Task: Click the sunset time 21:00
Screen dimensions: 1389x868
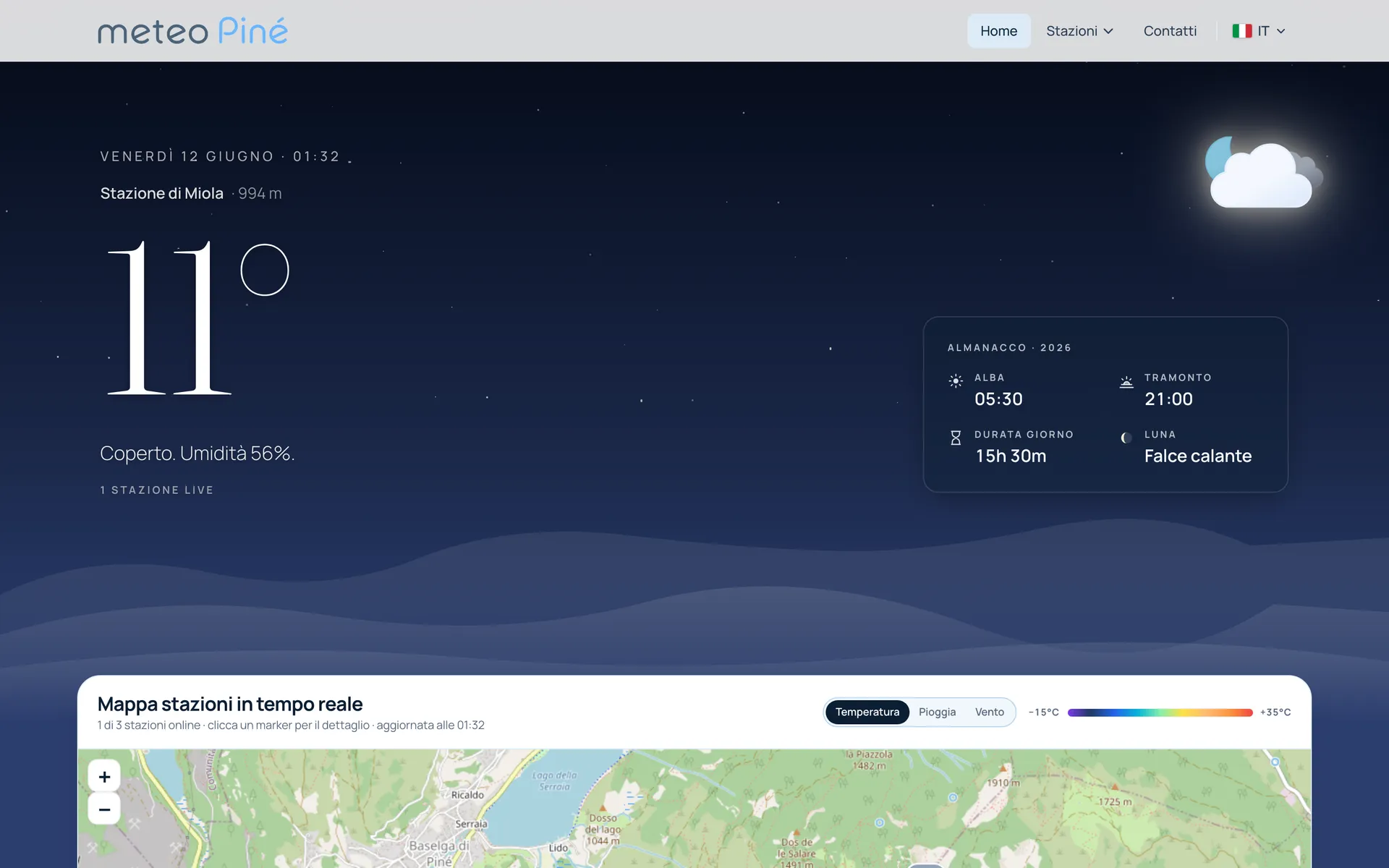Action: tap(1168, 399)
